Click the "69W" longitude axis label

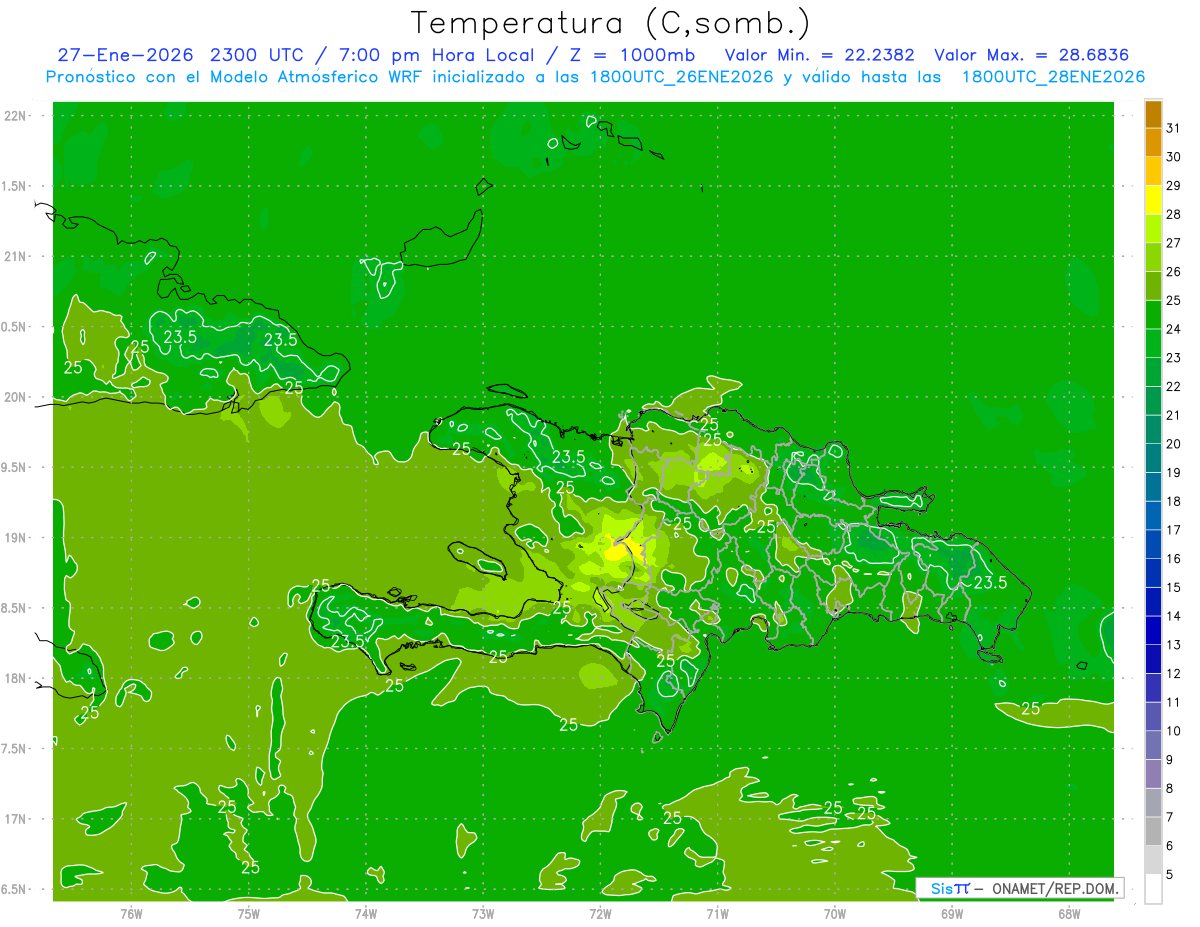click(952, 913)
